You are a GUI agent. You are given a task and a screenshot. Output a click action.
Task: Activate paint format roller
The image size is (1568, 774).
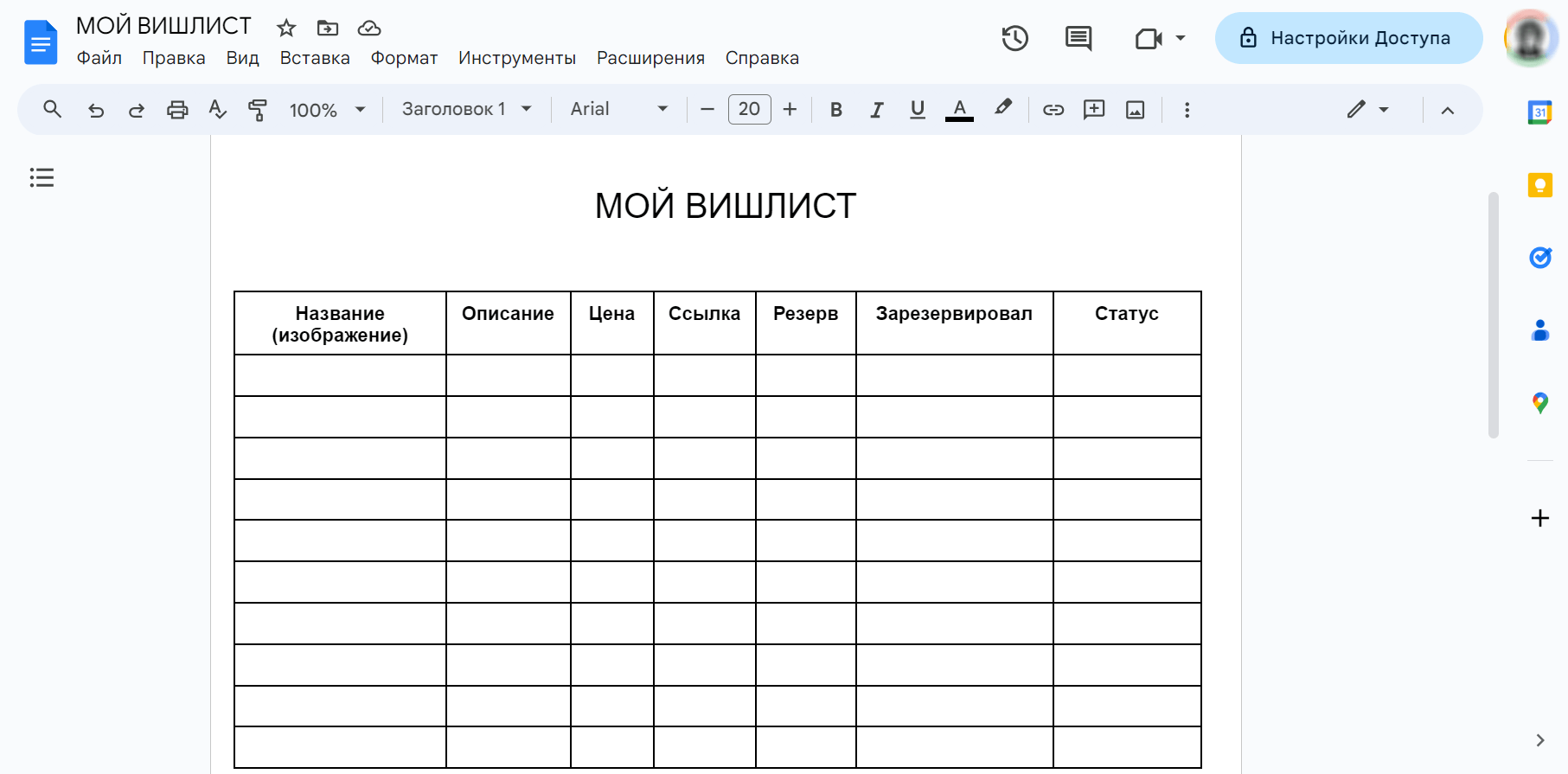pyautogui.click(x=258, y=110)
